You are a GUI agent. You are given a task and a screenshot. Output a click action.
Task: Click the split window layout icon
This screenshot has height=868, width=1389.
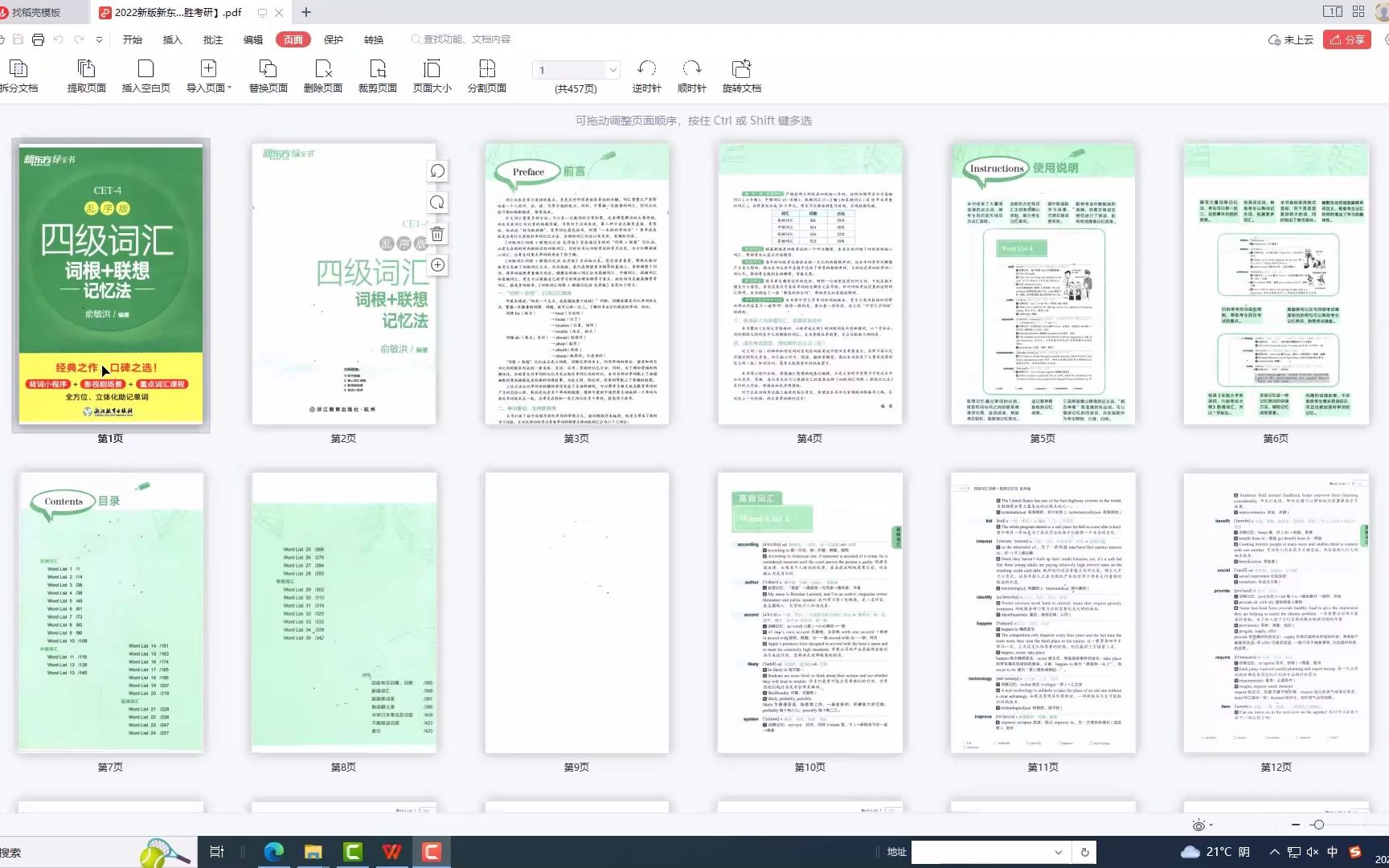coord(1332,11)
